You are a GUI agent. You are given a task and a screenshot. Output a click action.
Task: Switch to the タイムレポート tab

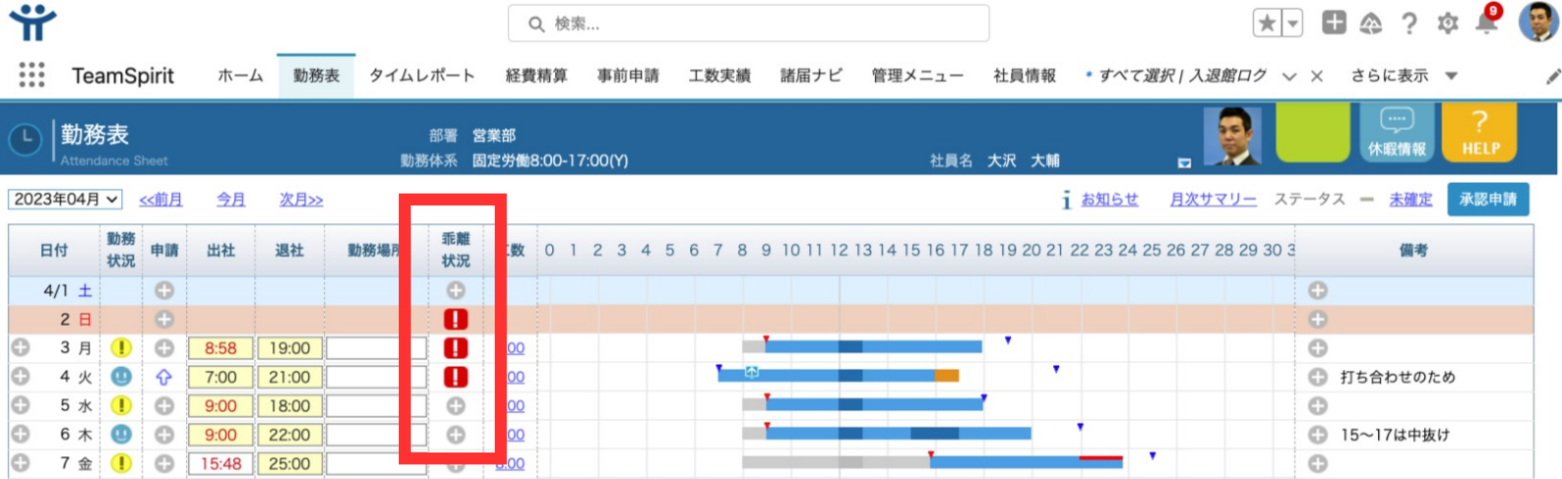coord(421,76)
